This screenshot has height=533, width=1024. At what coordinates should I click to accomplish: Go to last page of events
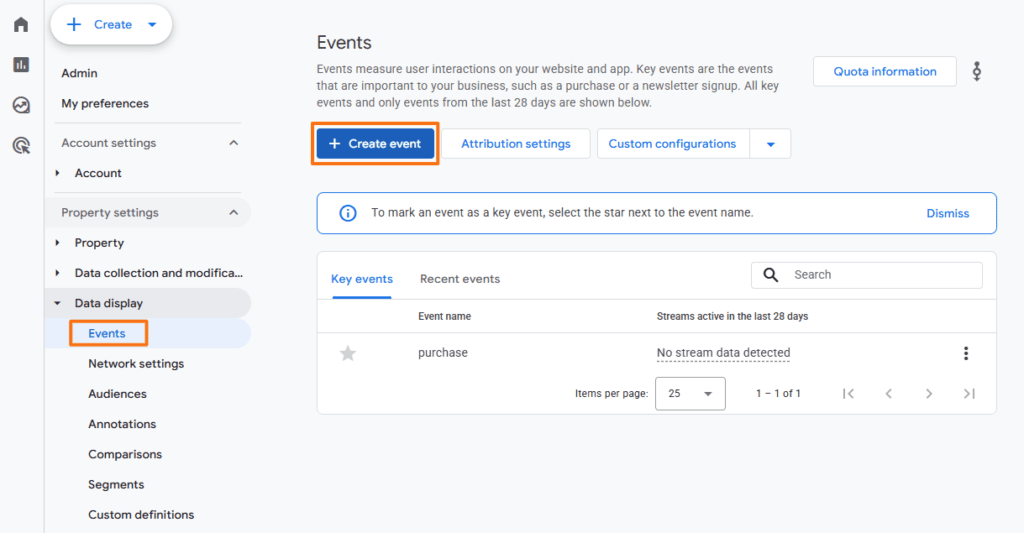(969, 393)
